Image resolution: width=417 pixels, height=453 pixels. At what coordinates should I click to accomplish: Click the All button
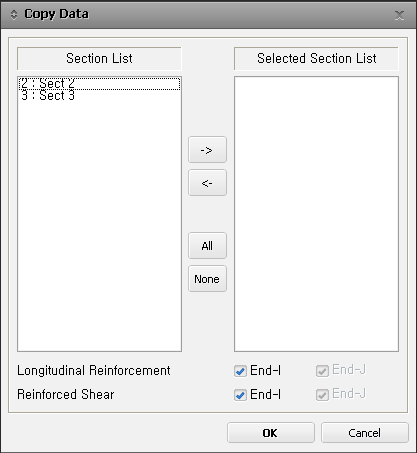(x=207, y=246)
